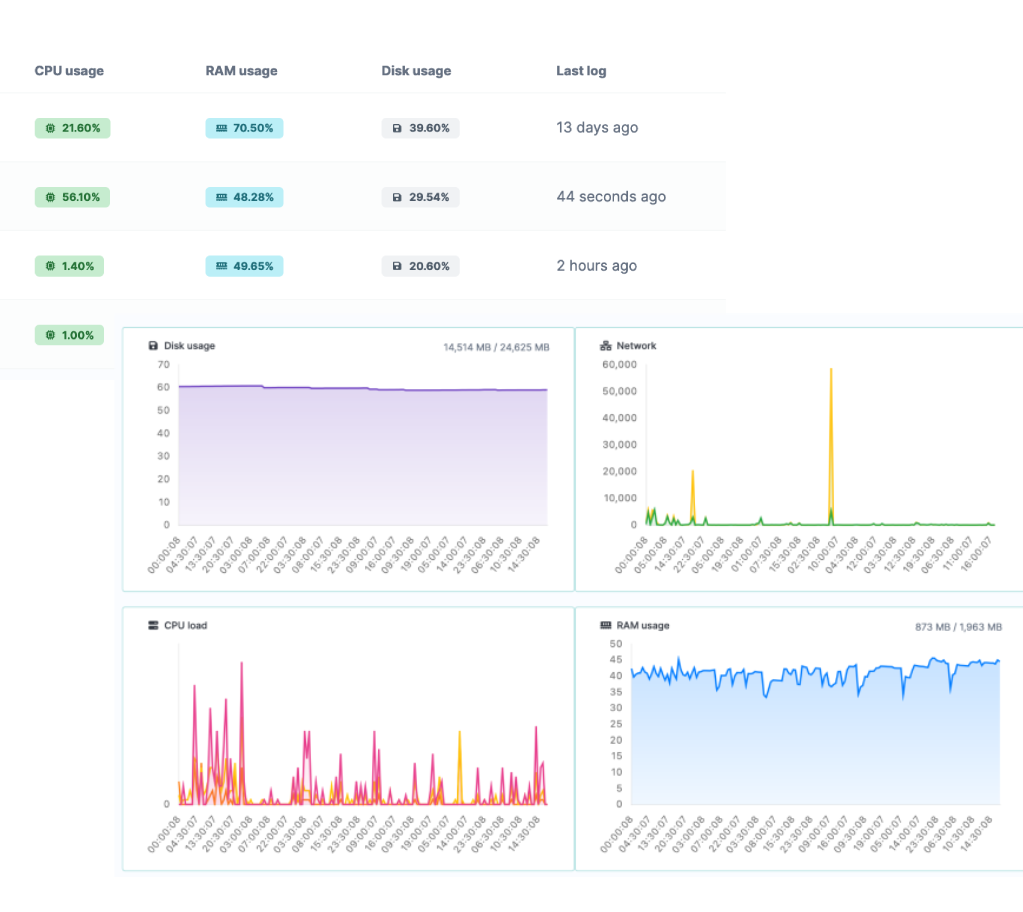This screenshot has height=912, width=1023.
Task: Click the server icon beside CPU load title
Action: (x=153, y=626)
